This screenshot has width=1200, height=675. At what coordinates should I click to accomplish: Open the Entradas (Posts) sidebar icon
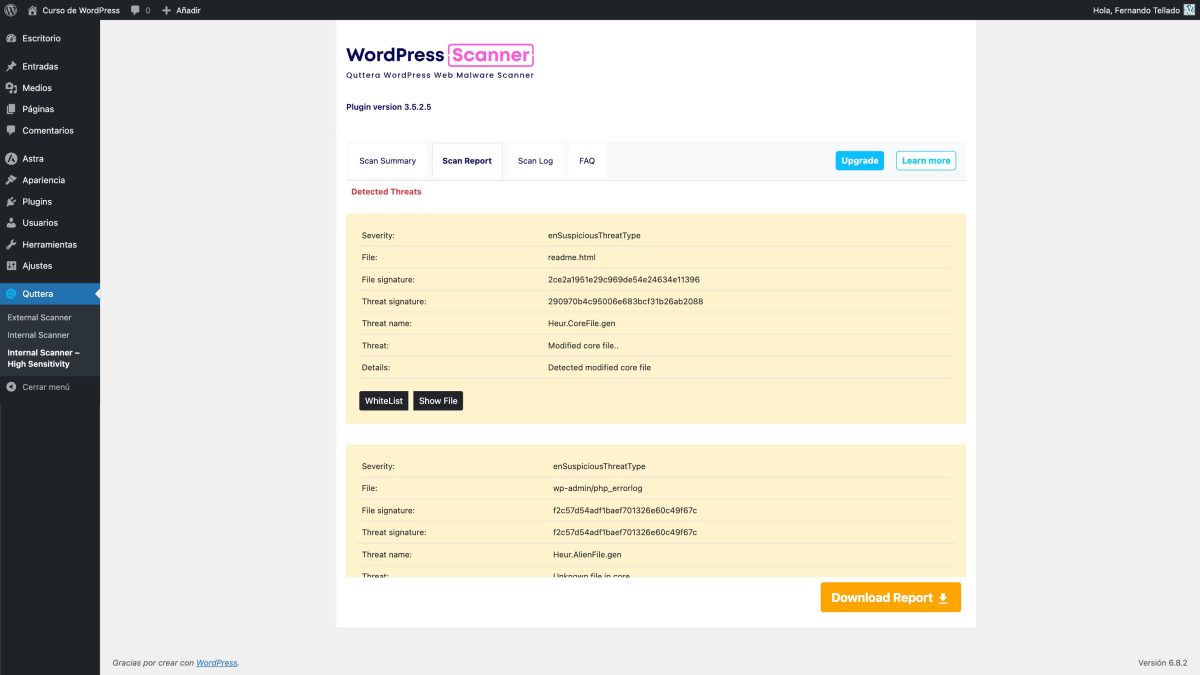tap(12, 66)
